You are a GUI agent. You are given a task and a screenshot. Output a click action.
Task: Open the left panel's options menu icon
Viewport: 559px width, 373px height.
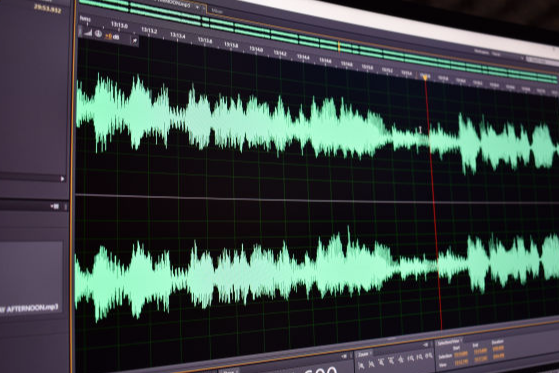pyautogui.click(x=55, y=206)
